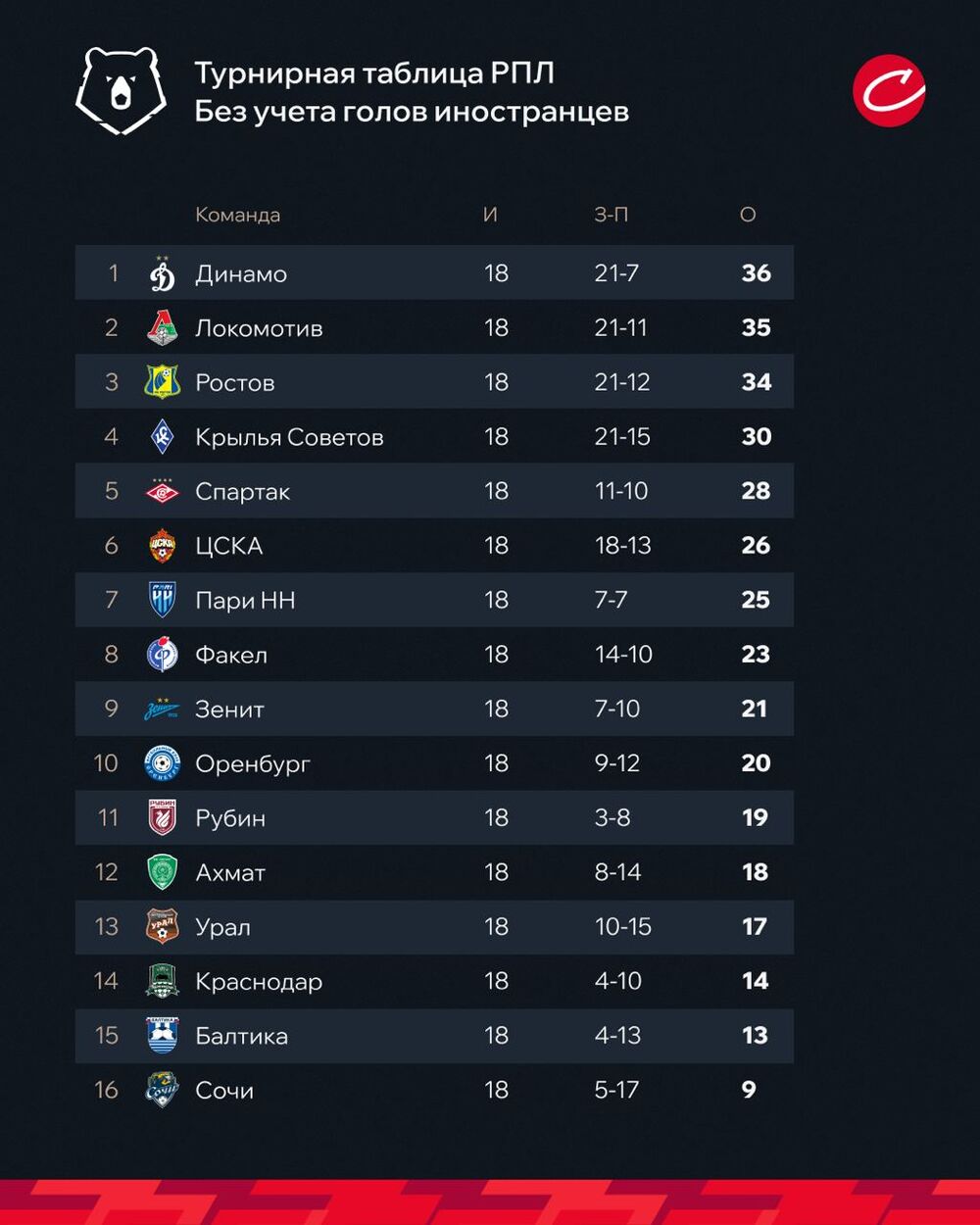Click the Краснодар club crest
The height and width of the screenshot is (1225, 980).
163,981
